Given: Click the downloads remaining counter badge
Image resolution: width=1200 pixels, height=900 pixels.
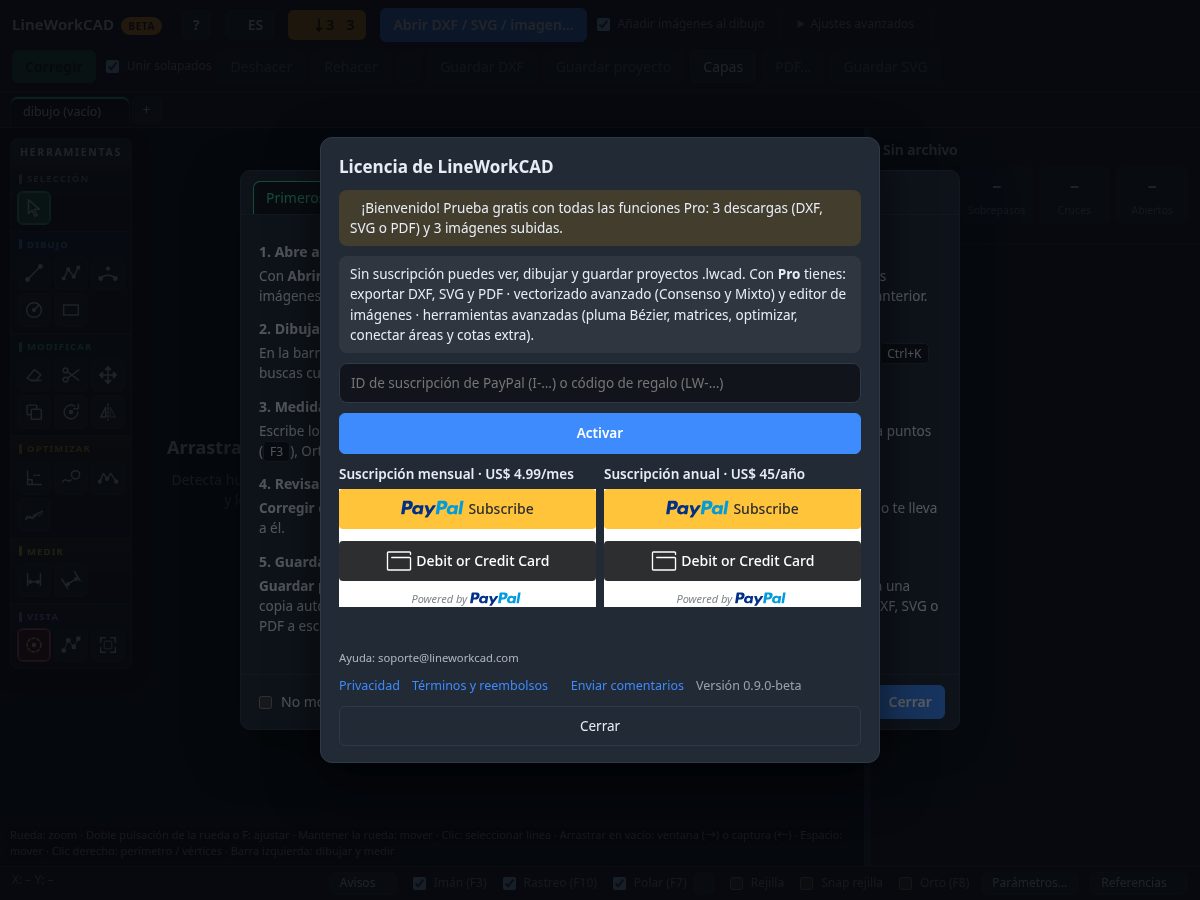Looking at the screenshot, I should [327, 25].
